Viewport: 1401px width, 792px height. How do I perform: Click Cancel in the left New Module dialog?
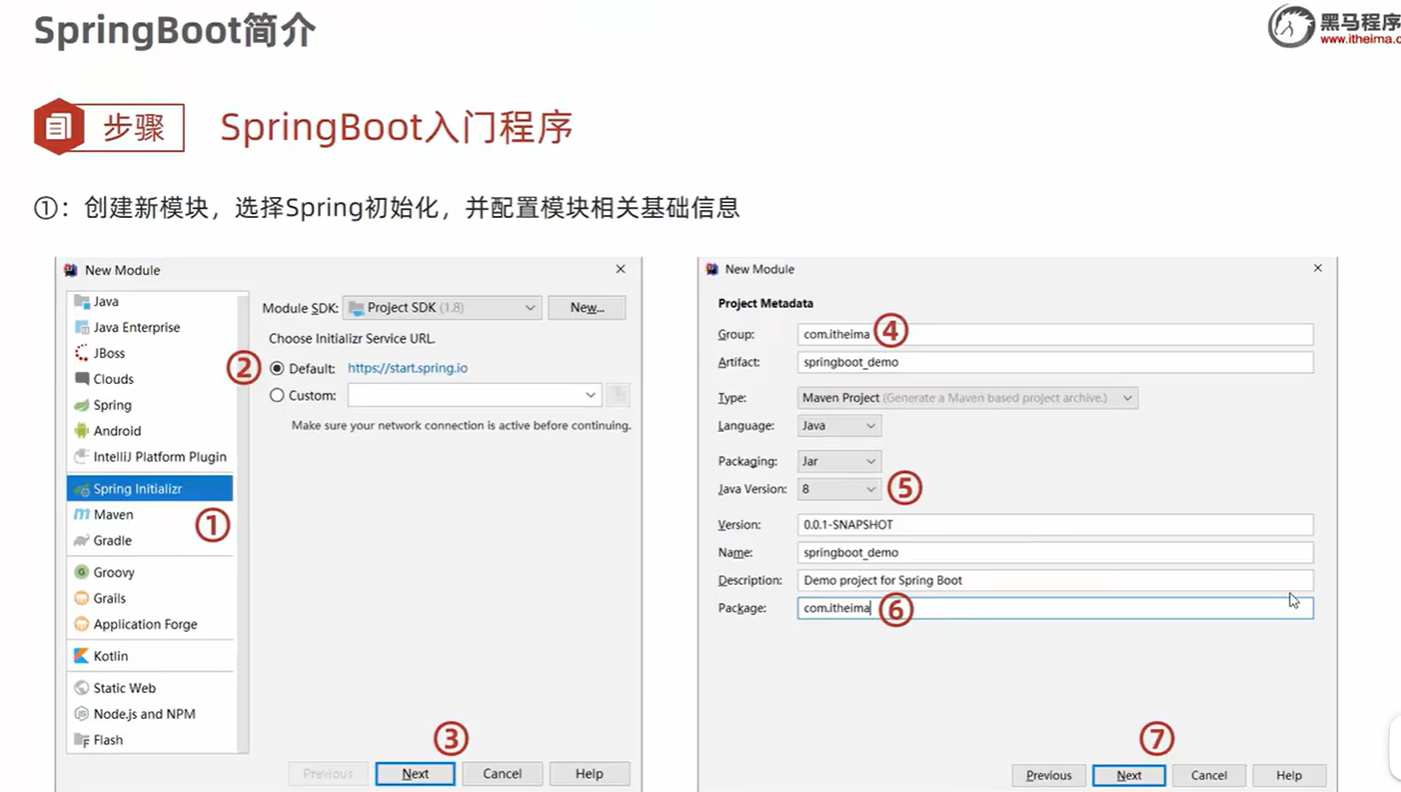point(502,774)
